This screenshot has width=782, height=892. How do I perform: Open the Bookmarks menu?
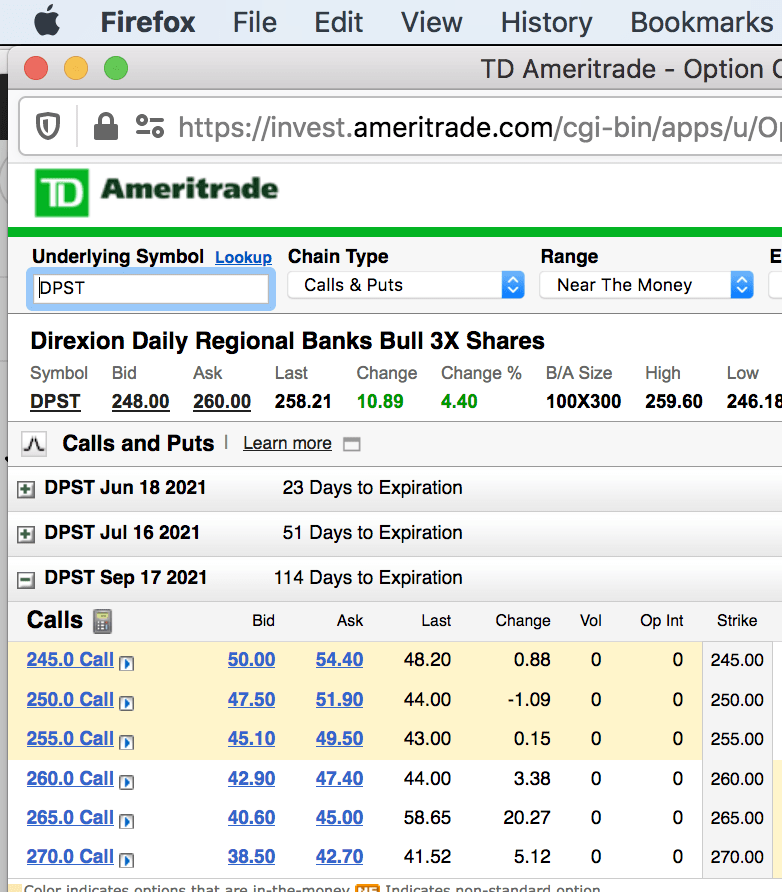click(702, 22)
